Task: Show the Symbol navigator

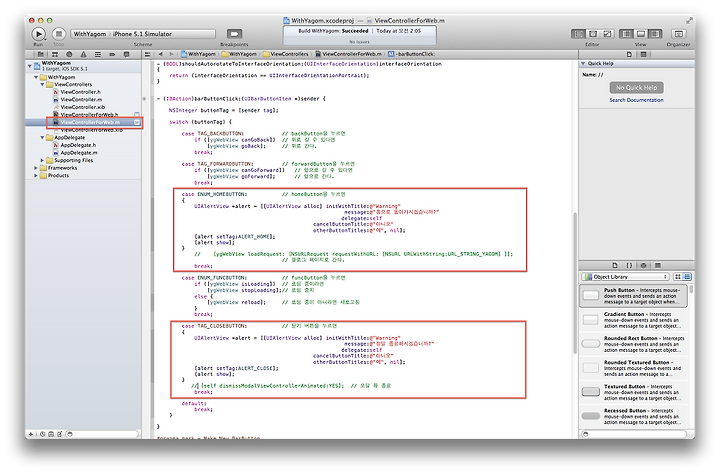Action: point(55,54)
